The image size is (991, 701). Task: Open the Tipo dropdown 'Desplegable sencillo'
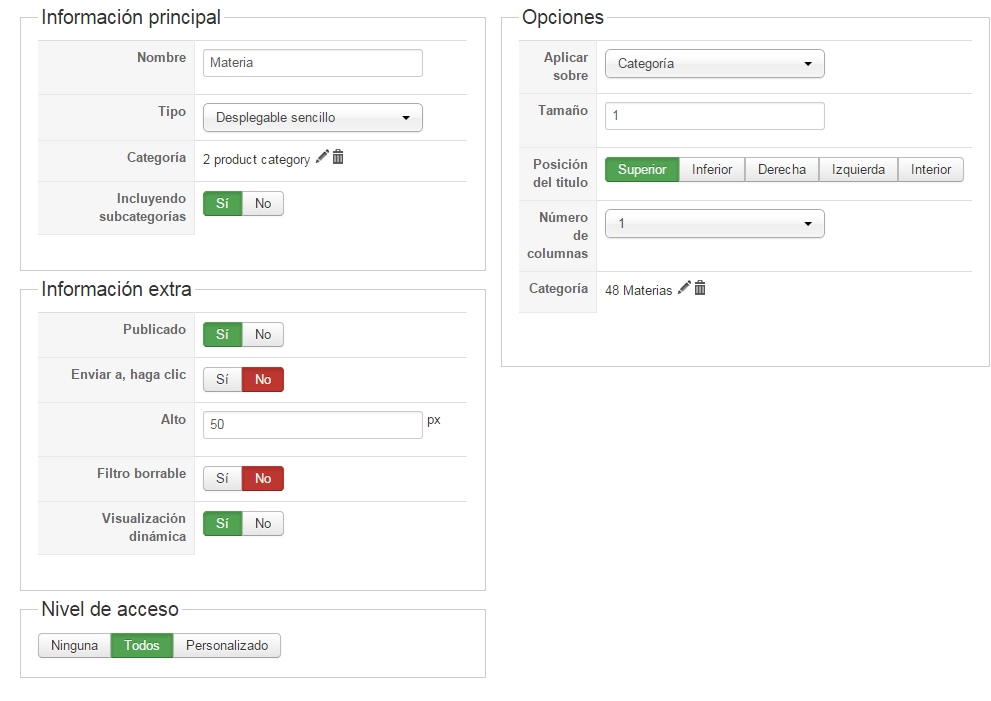coord(313,117)
